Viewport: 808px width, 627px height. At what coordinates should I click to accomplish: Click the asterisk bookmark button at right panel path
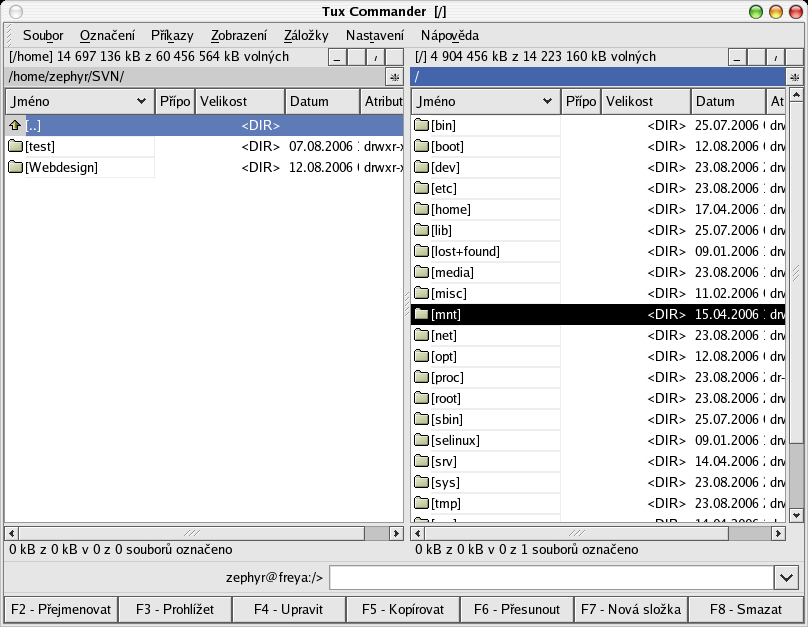pyautogui.click(x=795, y=77)
